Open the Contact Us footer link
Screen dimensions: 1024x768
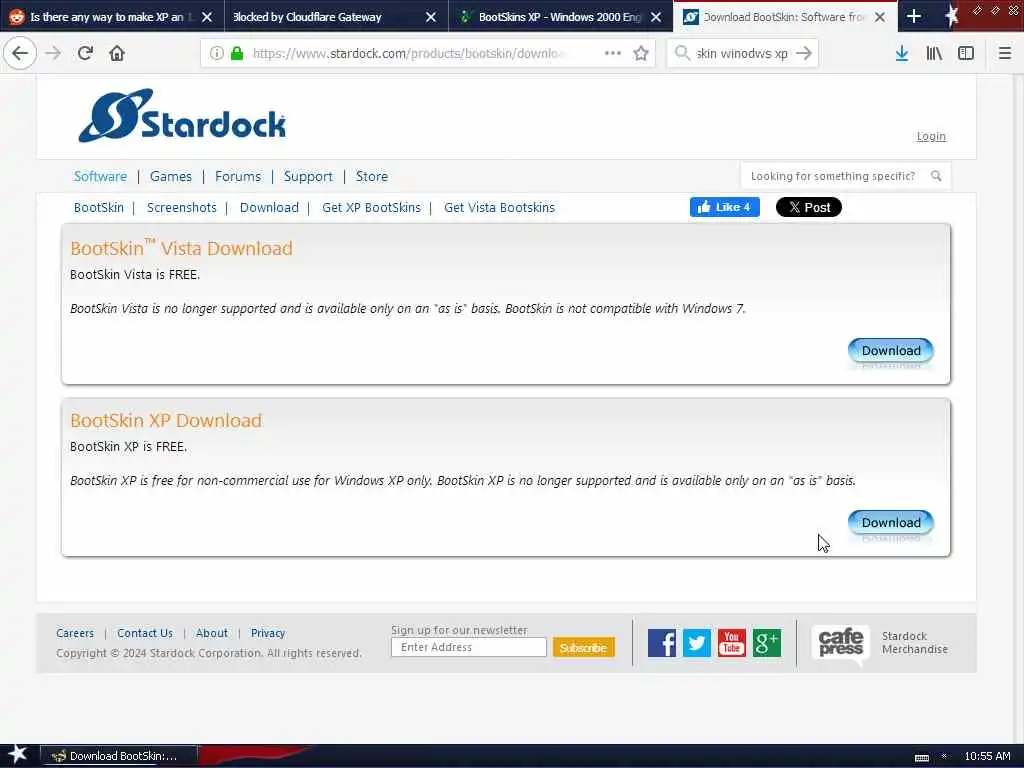[x=145, y=633]
